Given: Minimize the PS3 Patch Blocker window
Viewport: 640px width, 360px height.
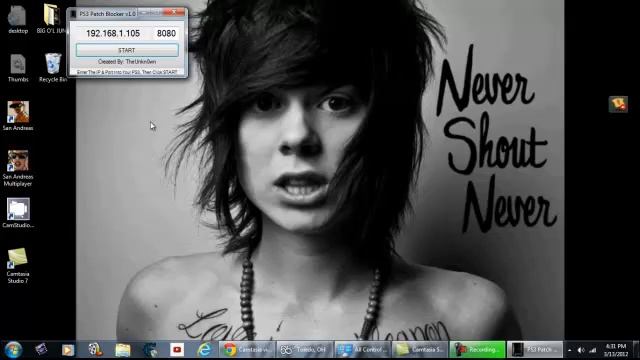Looking at the screenshot, I should [x=143, y=13].
